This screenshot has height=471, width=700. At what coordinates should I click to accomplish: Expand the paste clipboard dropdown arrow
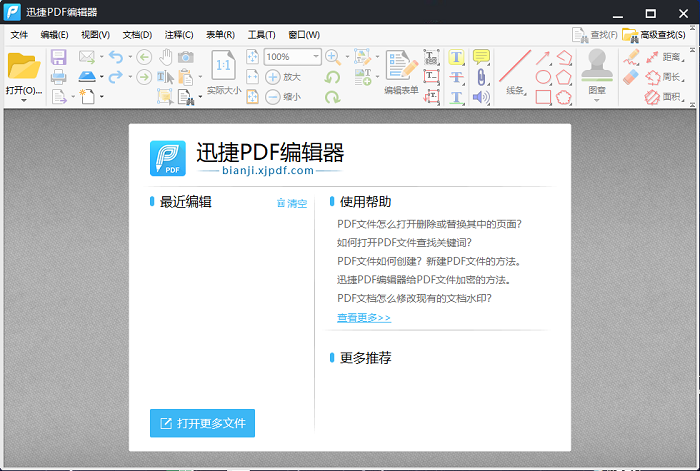pos(200,77)
